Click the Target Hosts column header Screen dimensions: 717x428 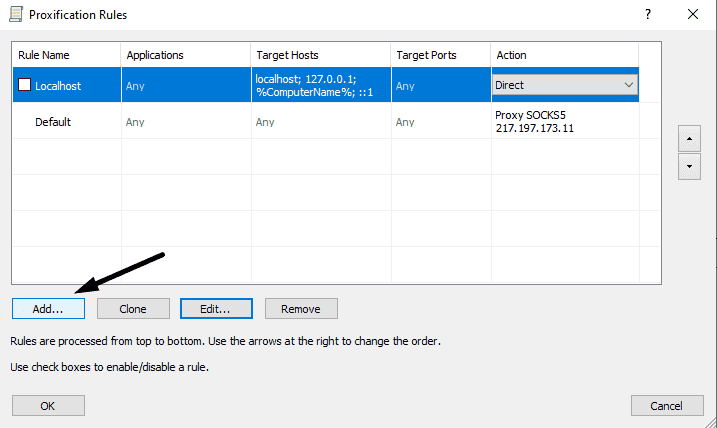click(320, 55)
